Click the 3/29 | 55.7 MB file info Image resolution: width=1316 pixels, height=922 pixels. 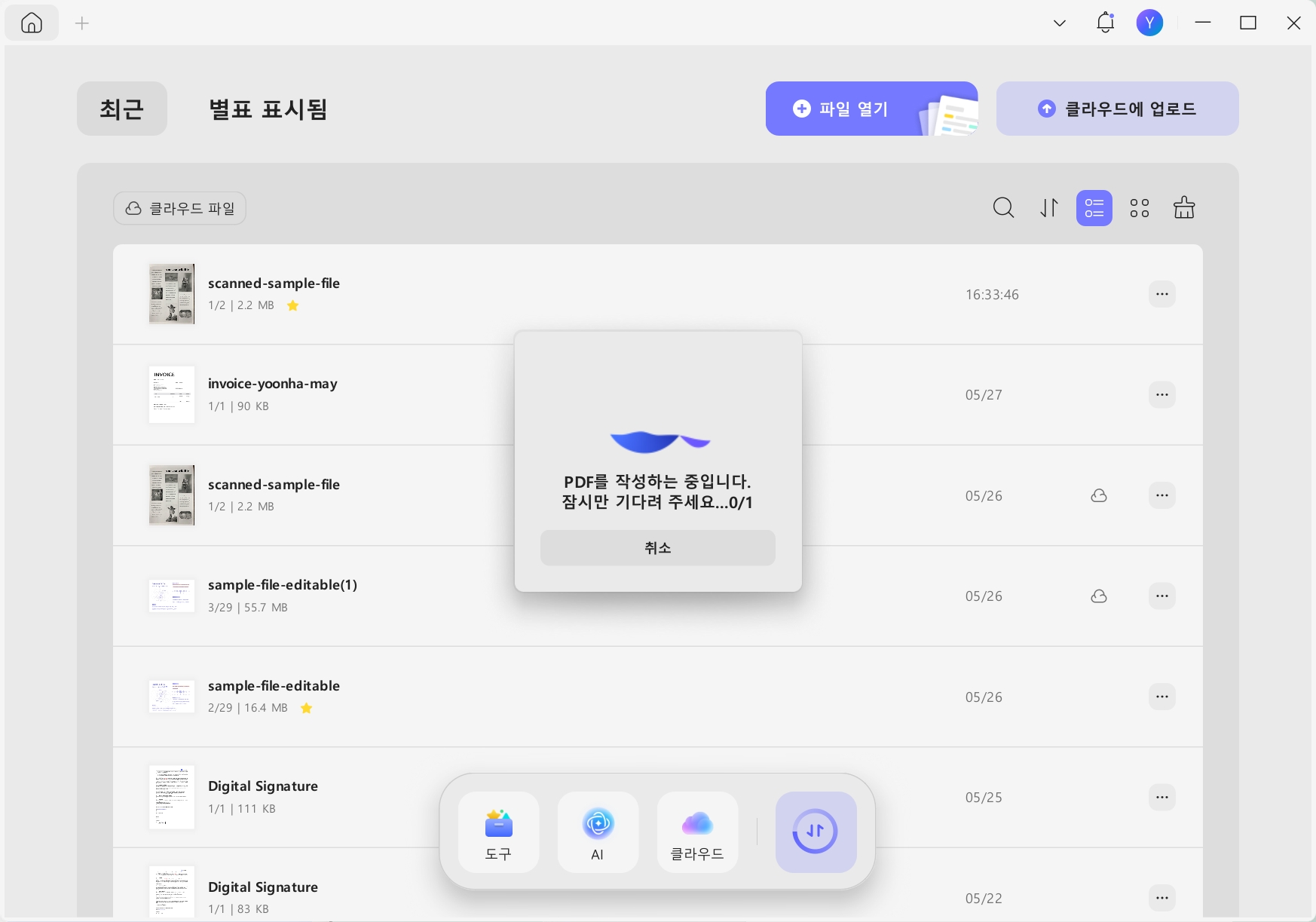click(248, 608)
